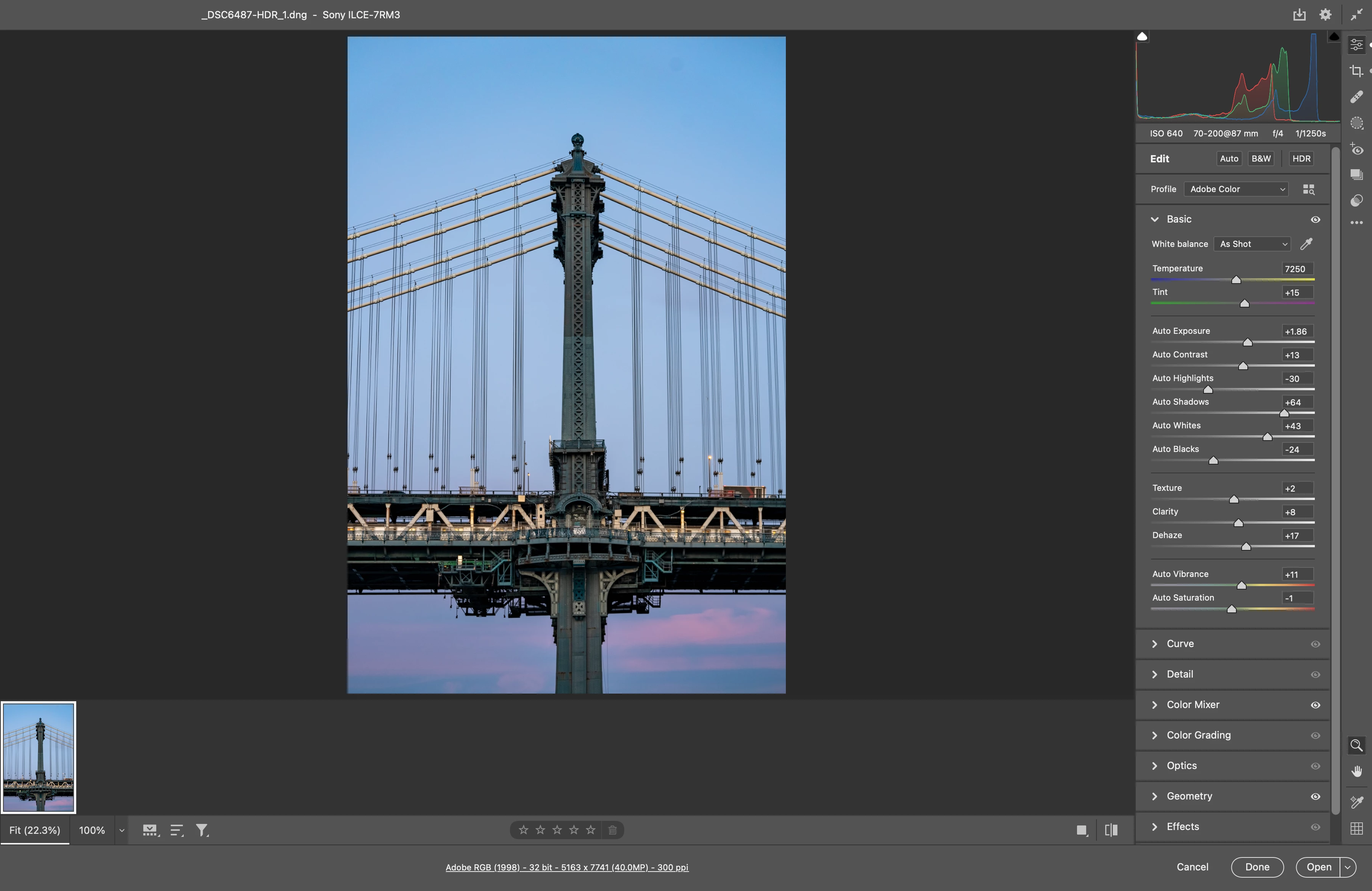Click the HDR edit mode button
The width and height of the screenshot is (1372, 891).
click(1300, 159)
